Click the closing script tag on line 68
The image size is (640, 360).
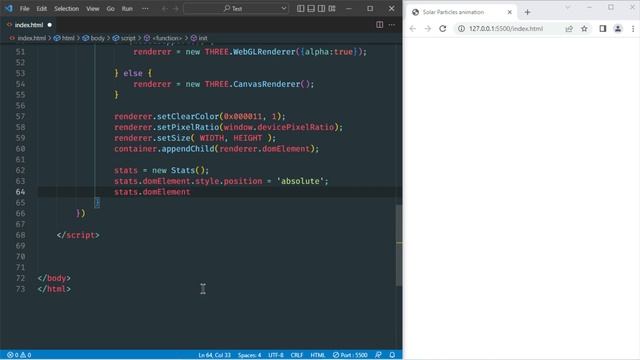78,235
